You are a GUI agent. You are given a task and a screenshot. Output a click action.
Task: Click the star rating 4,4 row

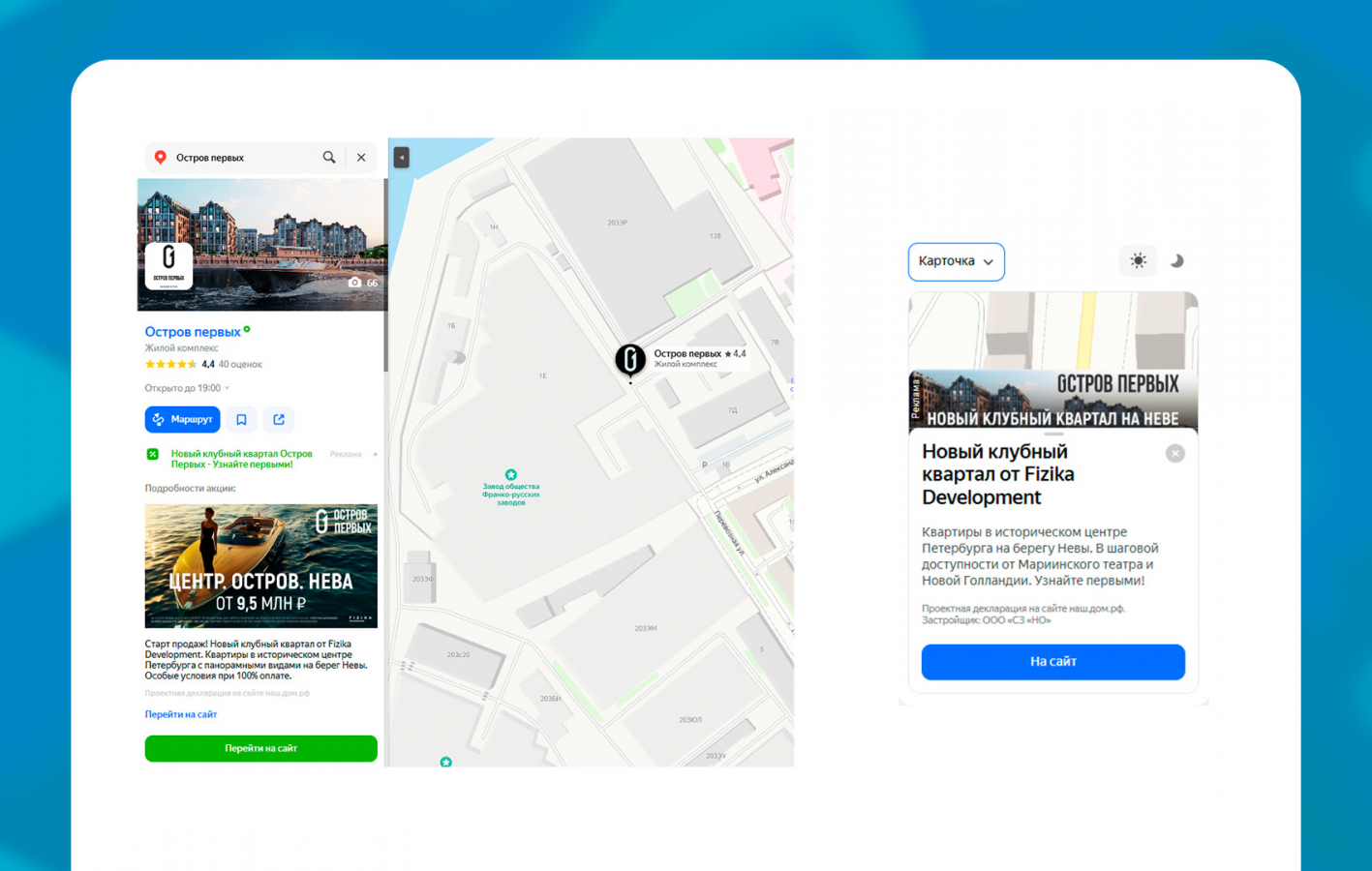(180, 364)
